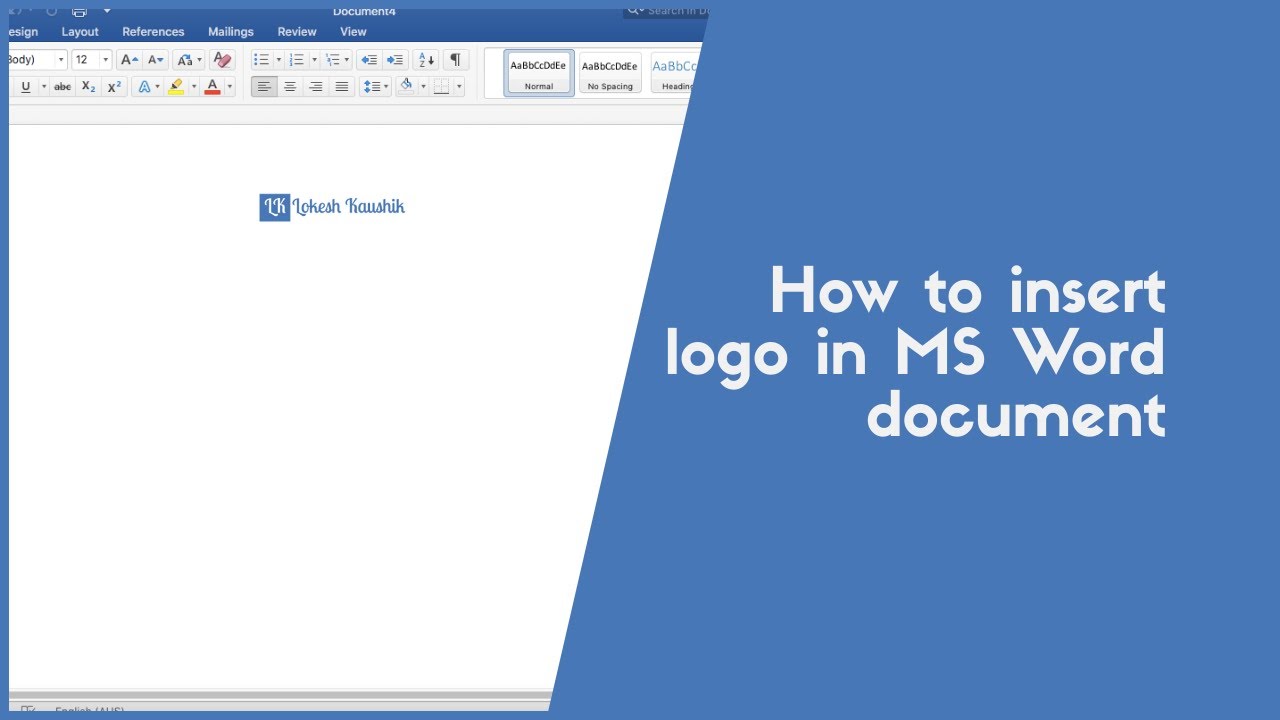
Task: Open underline style dropdown arrow
Action: pos(43,87)
